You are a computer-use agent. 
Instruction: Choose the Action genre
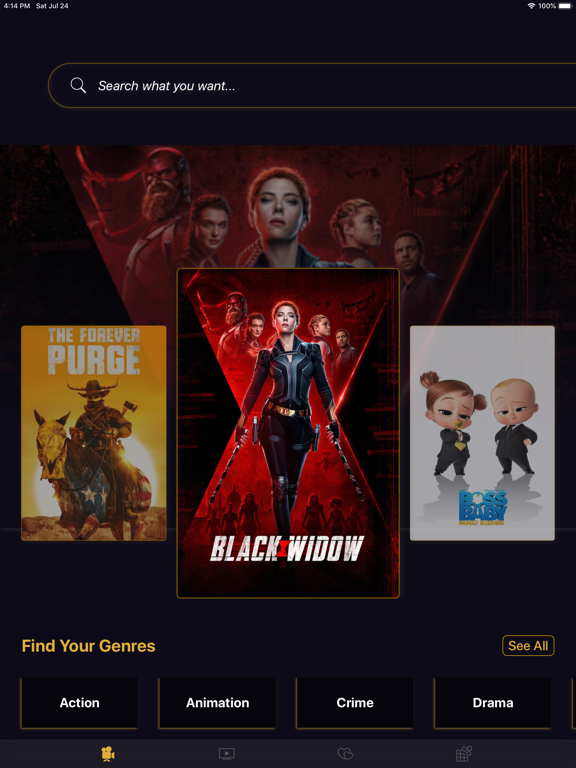pos(79,703)
